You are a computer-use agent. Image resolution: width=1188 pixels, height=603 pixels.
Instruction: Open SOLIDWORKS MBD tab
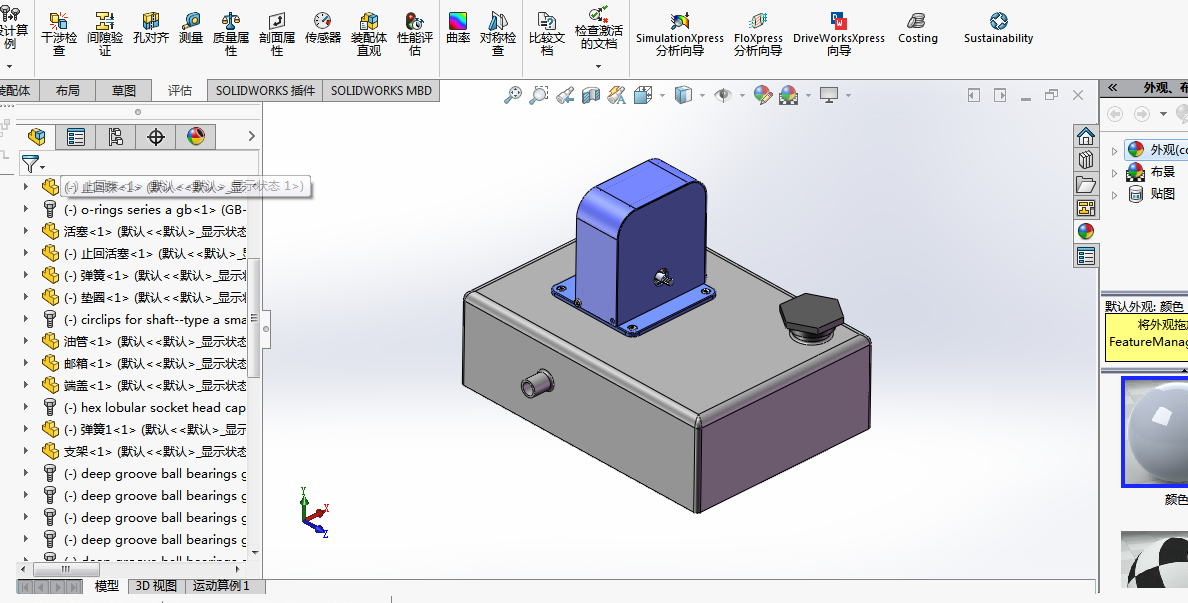click(381, 90)
